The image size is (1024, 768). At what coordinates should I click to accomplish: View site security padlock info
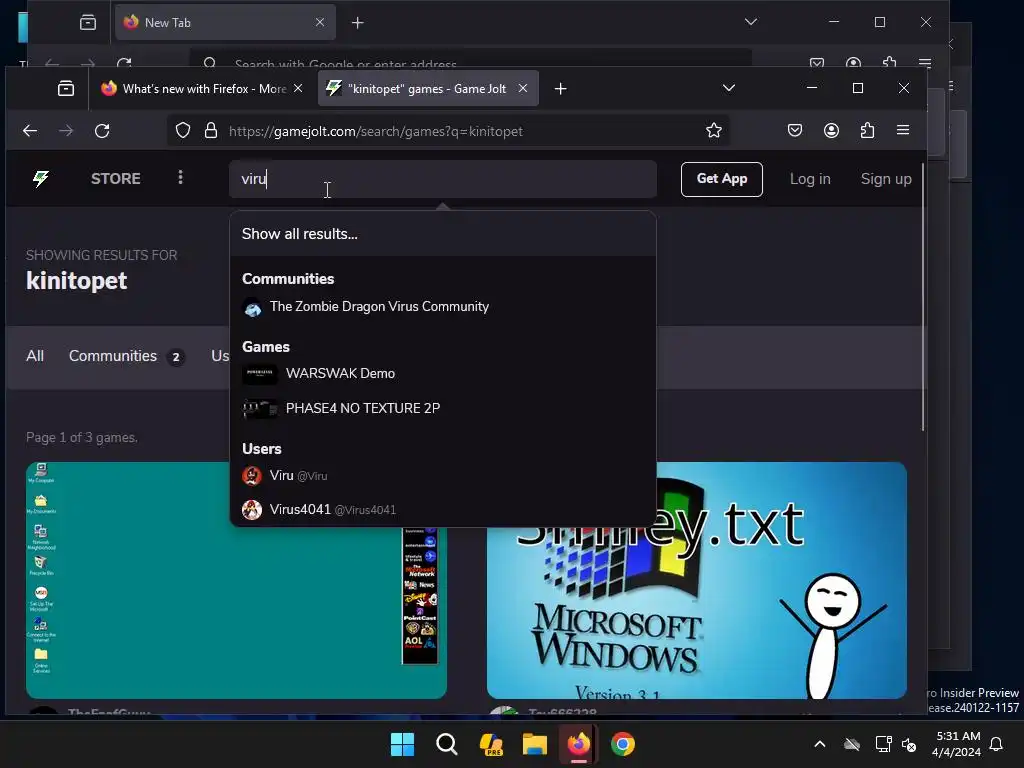tap(211, 131)
